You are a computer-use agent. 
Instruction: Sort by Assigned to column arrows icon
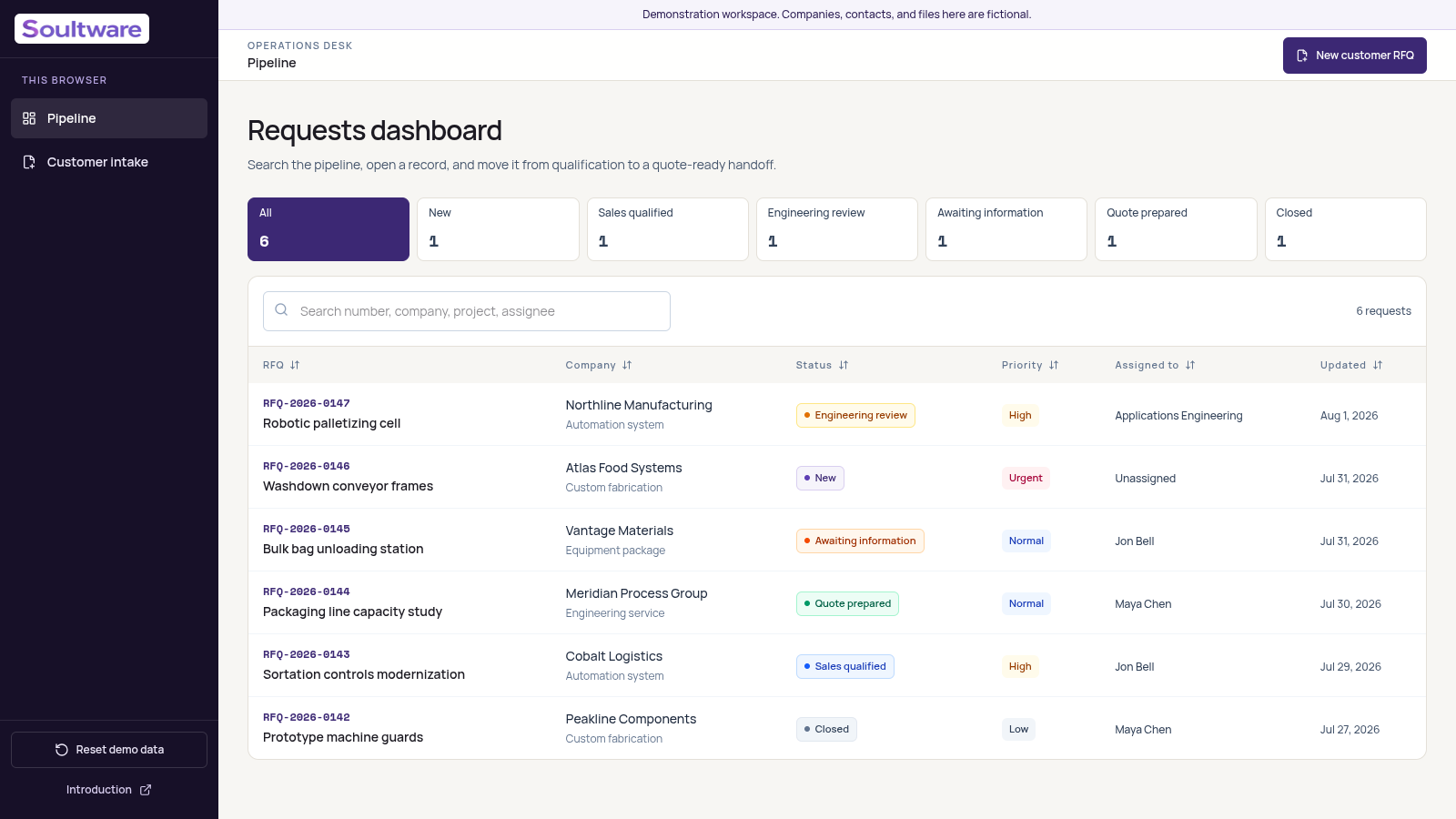click(1190, 365)
